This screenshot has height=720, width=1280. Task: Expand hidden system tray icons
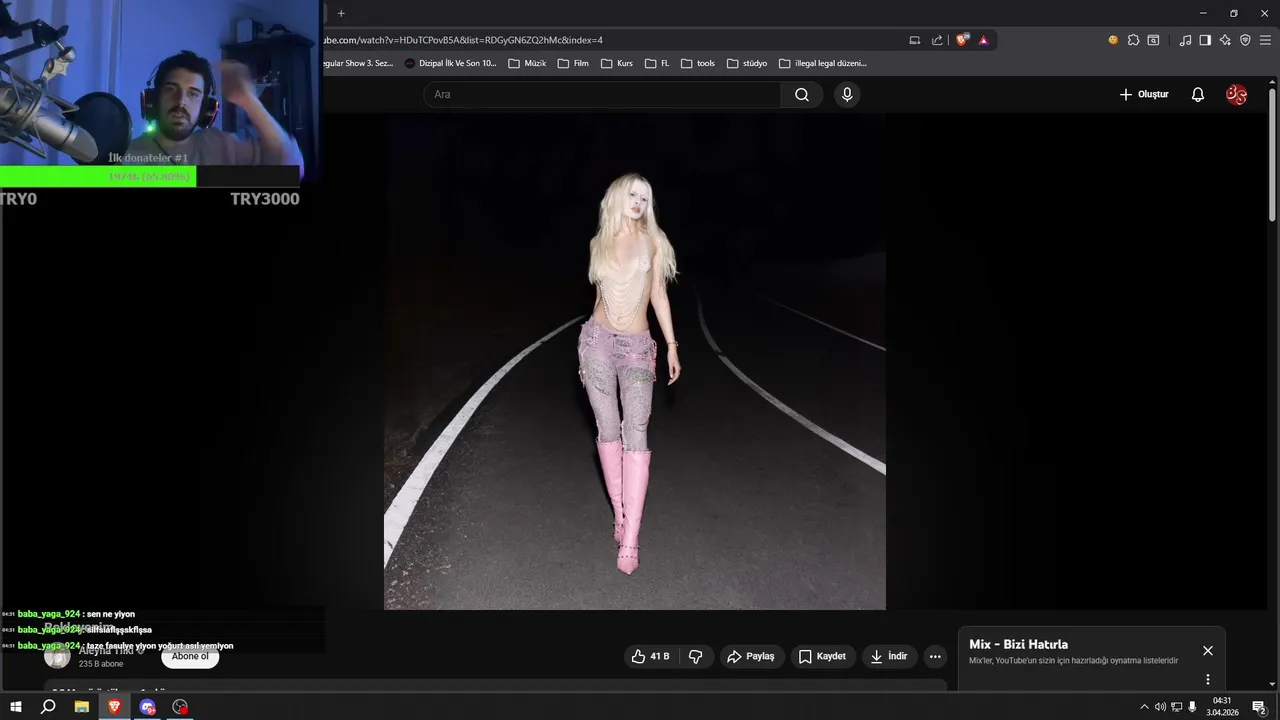pos(1144,707)
